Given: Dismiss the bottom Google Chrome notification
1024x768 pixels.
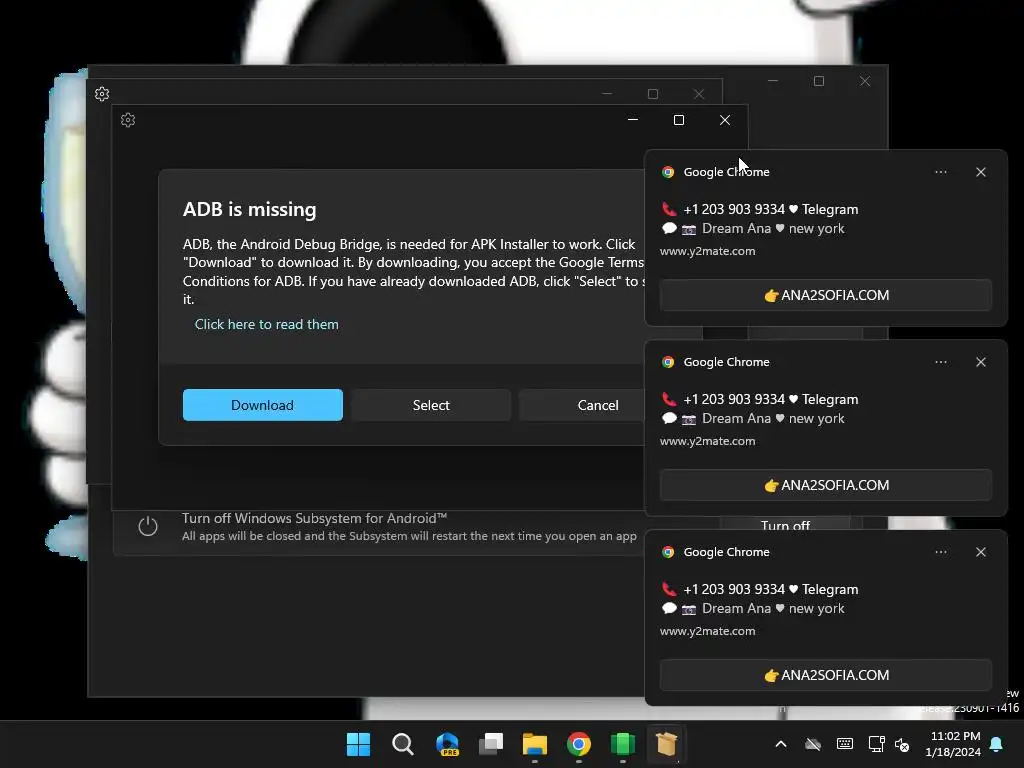Looking at the screenshot, I should tap(981, 552).
